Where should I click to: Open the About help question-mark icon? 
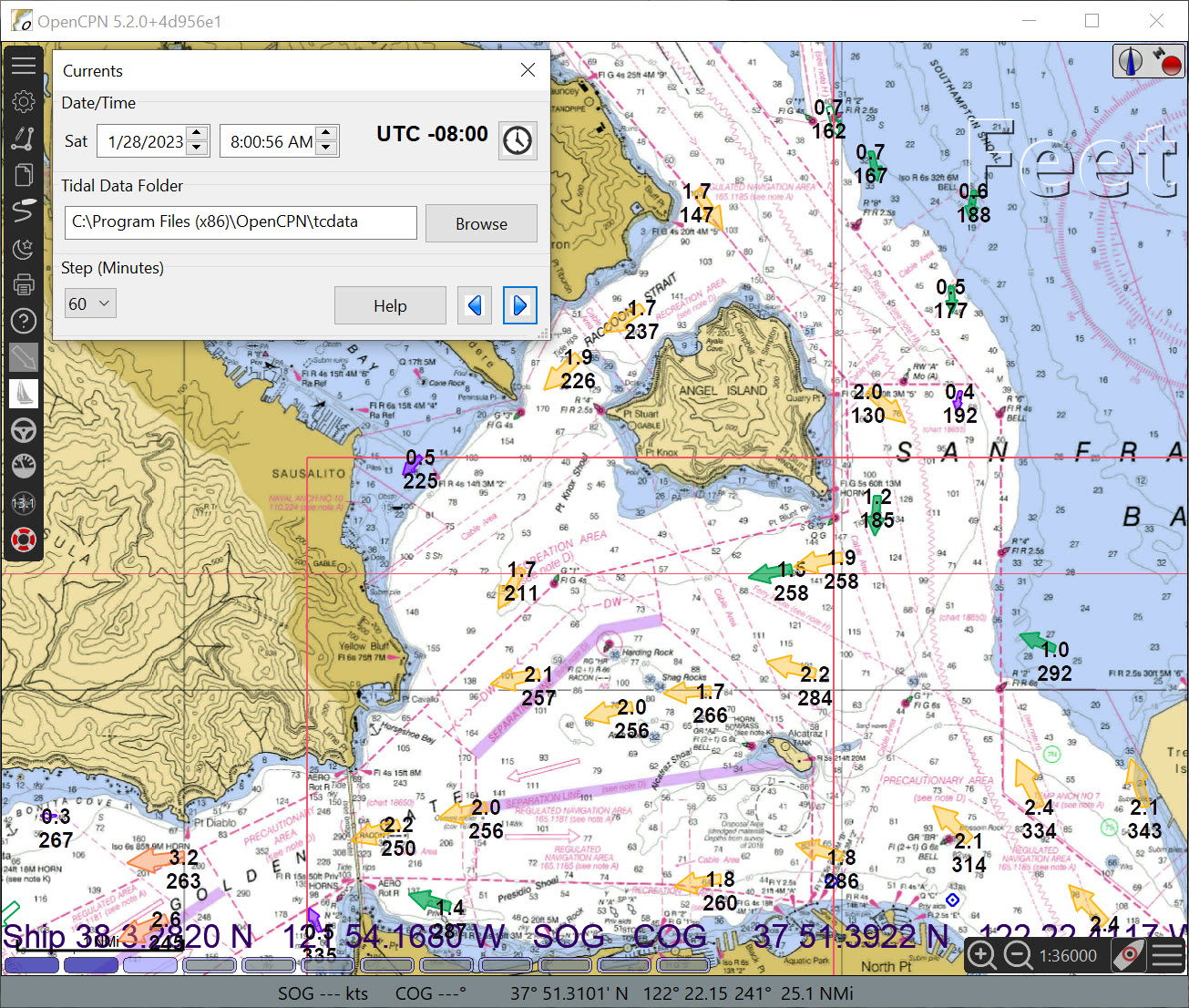coord(24,320)
